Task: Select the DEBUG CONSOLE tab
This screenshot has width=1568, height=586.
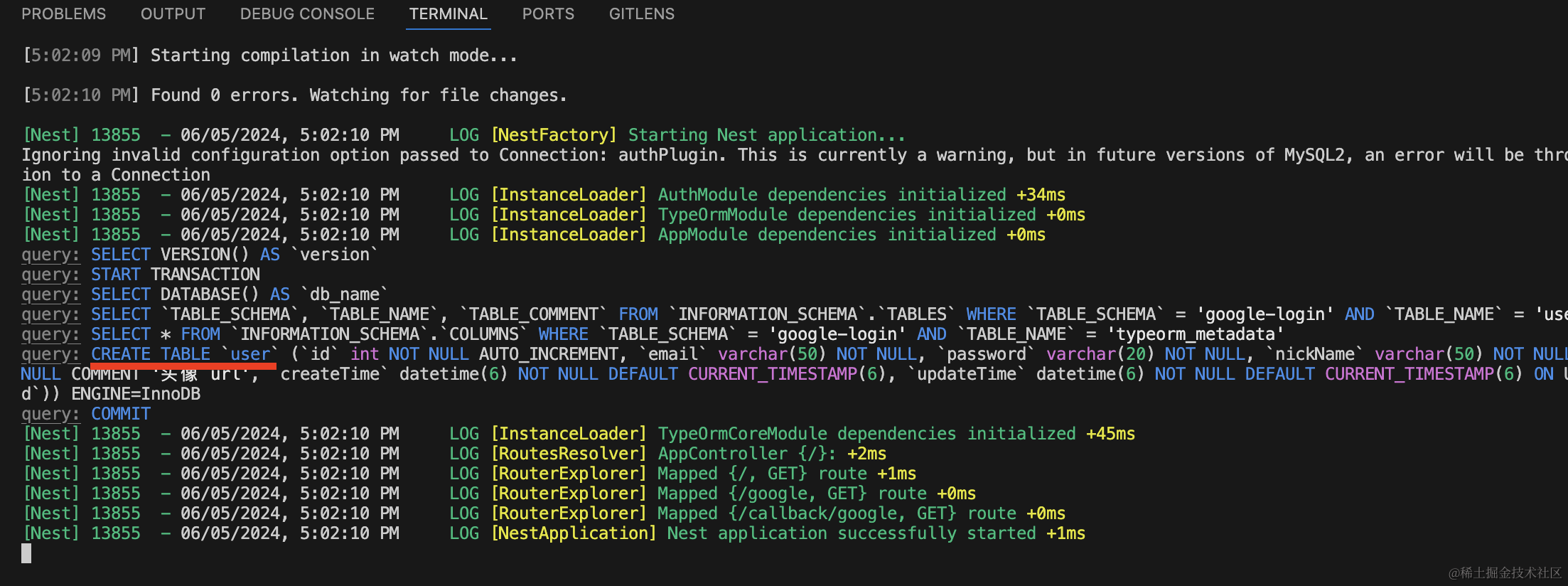Action: coord(307,14)
